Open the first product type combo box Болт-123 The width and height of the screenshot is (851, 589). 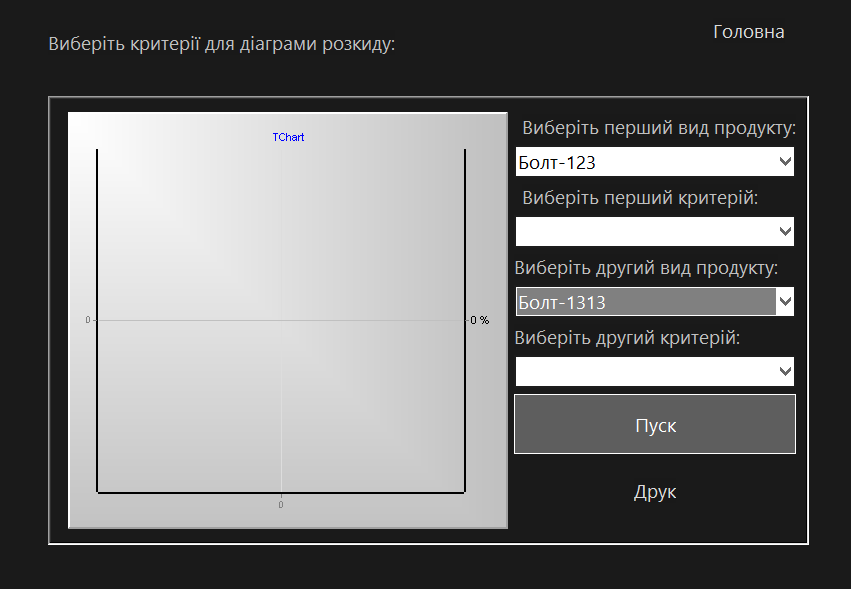(x=655, y=162)
